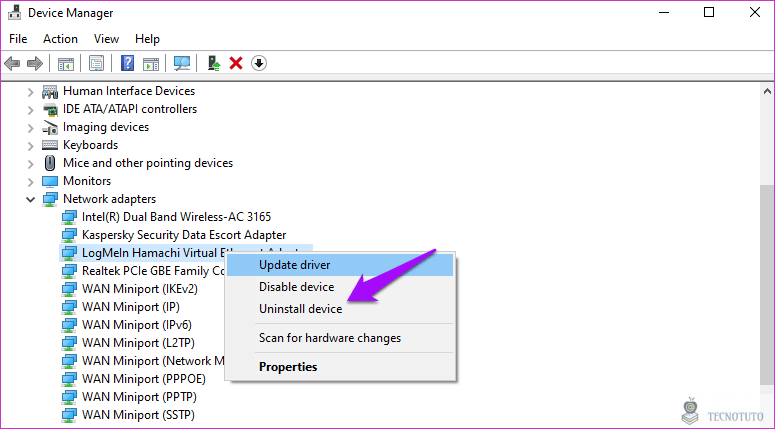Image resolution: width=775 pixels, height=429 pixels.
Task: Click Intel Dual Band Wireless adapter icon
Action: point(69,217)
